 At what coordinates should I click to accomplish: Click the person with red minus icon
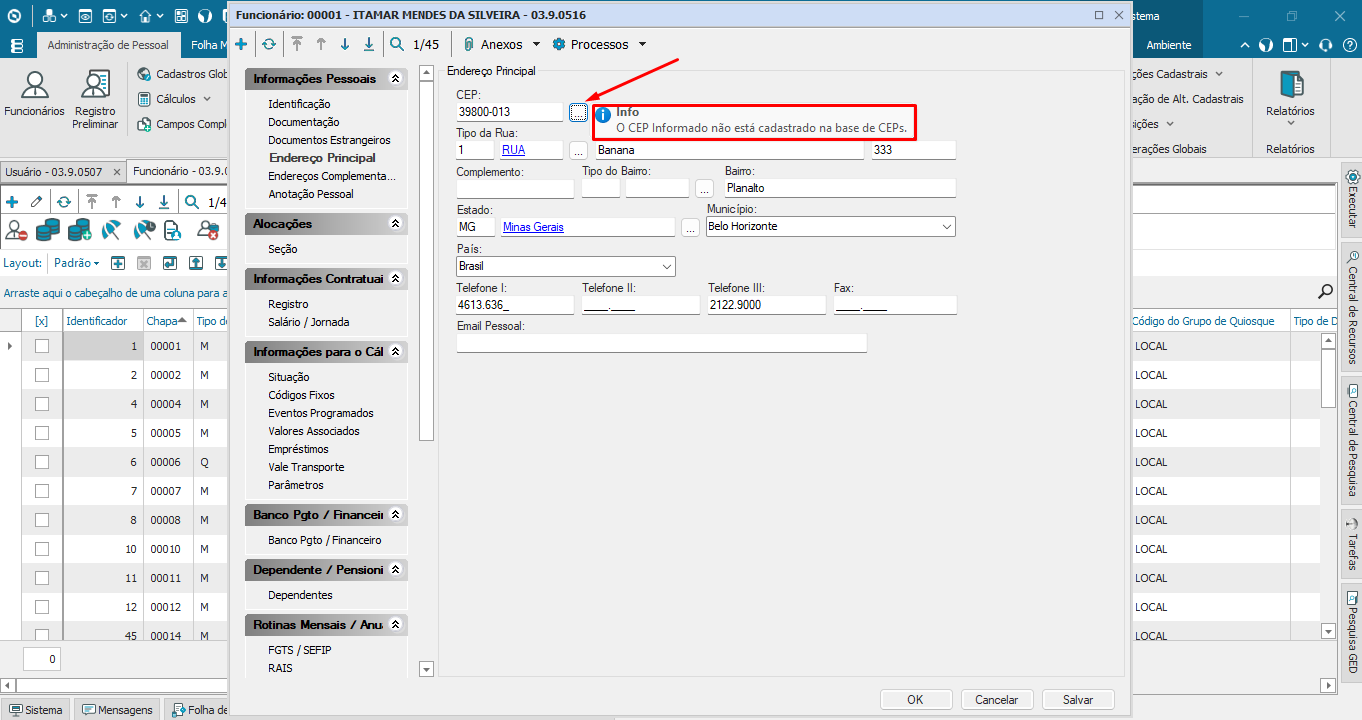point(16,231)
